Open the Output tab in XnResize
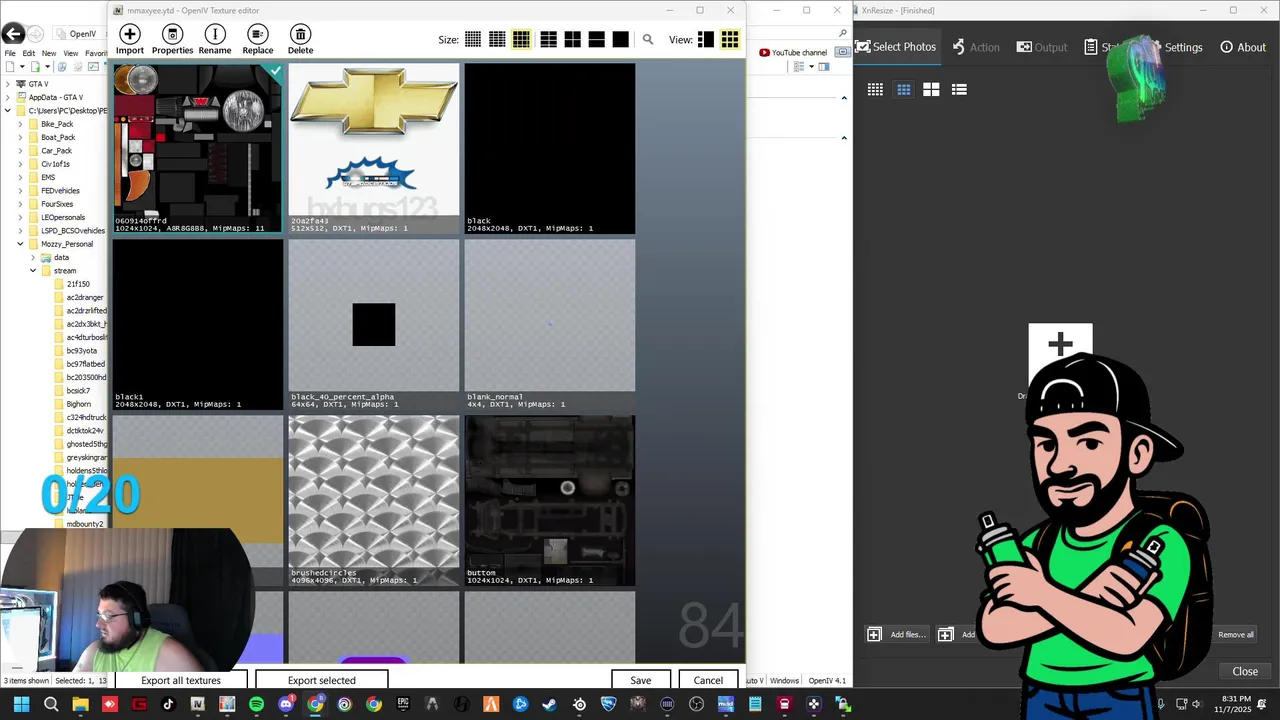The image size is (1280, 720). [1042, 47]
